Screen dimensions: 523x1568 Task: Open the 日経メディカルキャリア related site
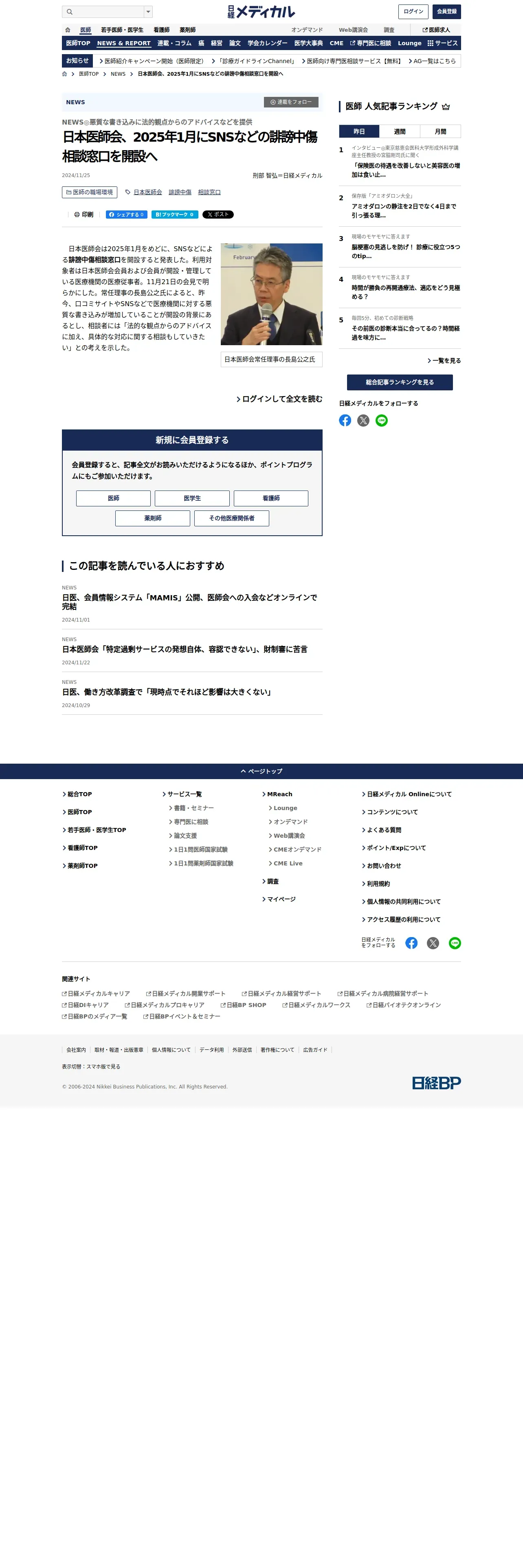[x=96, y=994]
